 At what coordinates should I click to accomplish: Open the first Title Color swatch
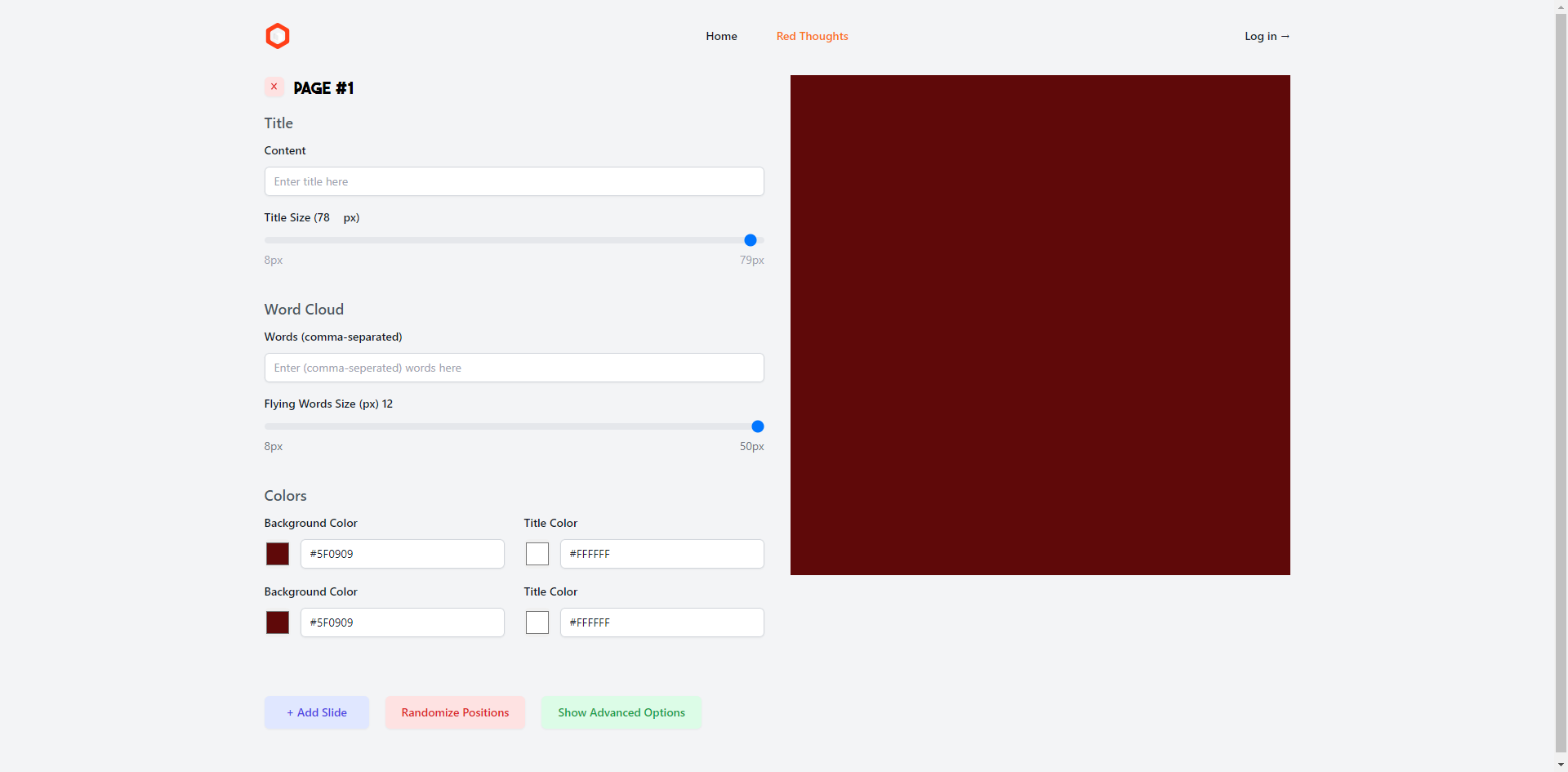tap(537, 553)
